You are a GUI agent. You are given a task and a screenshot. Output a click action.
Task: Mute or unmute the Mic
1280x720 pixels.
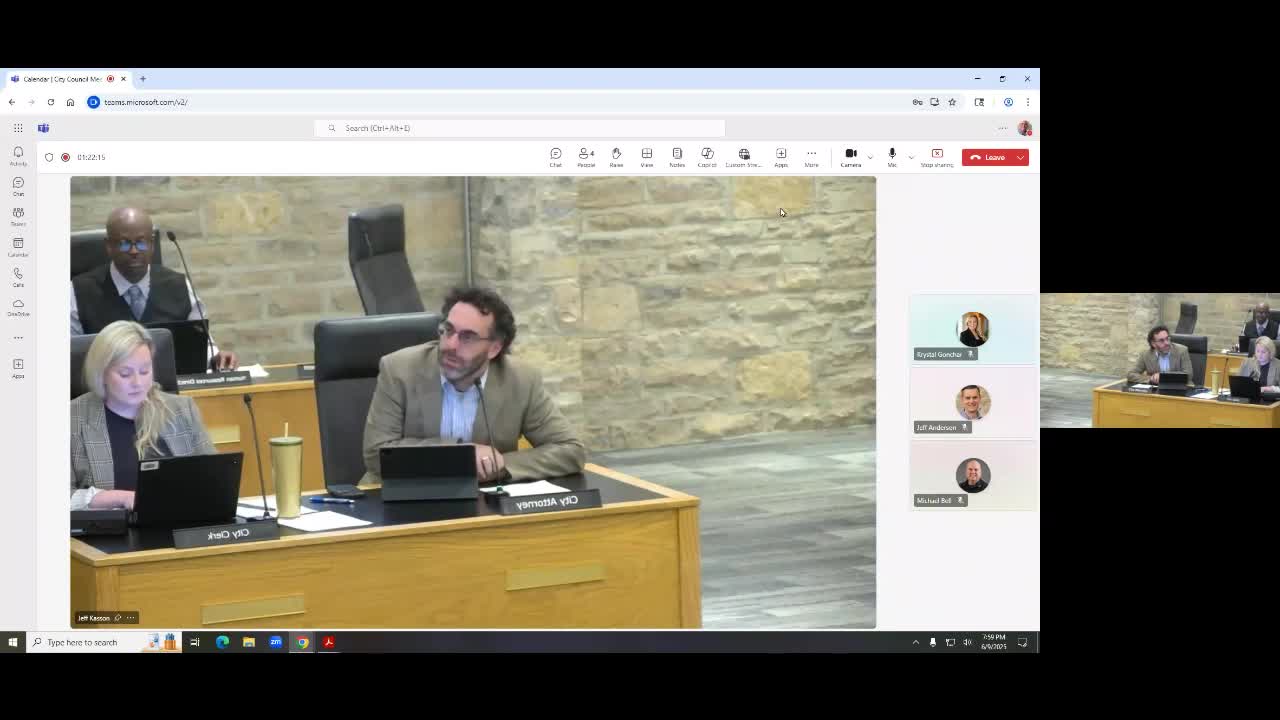(x=892, y=156)
